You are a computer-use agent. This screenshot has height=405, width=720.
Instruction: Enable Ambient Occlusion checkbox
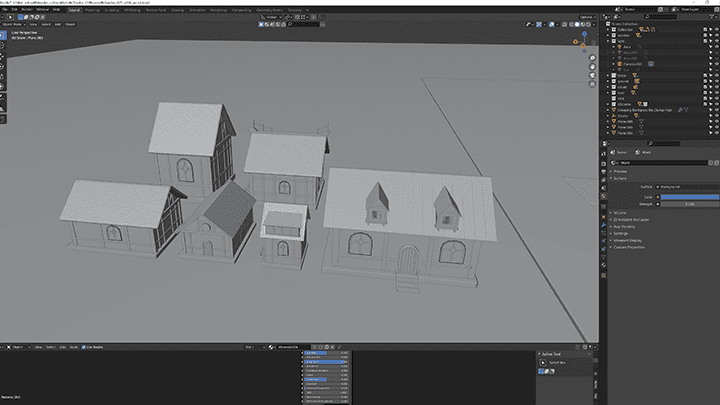pos(615,219)
